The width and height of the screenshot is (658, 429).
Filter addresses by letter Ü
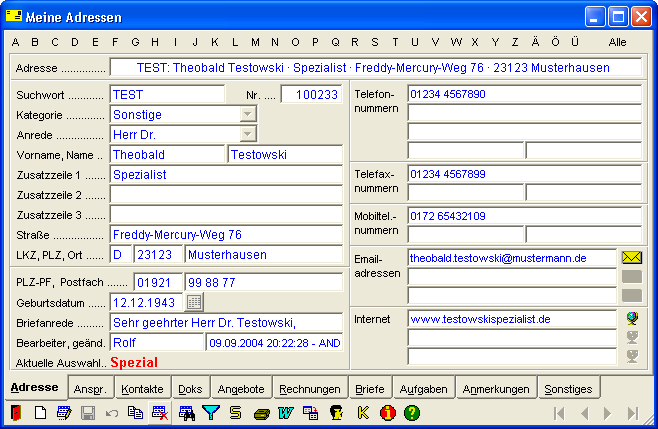(575, 41)
